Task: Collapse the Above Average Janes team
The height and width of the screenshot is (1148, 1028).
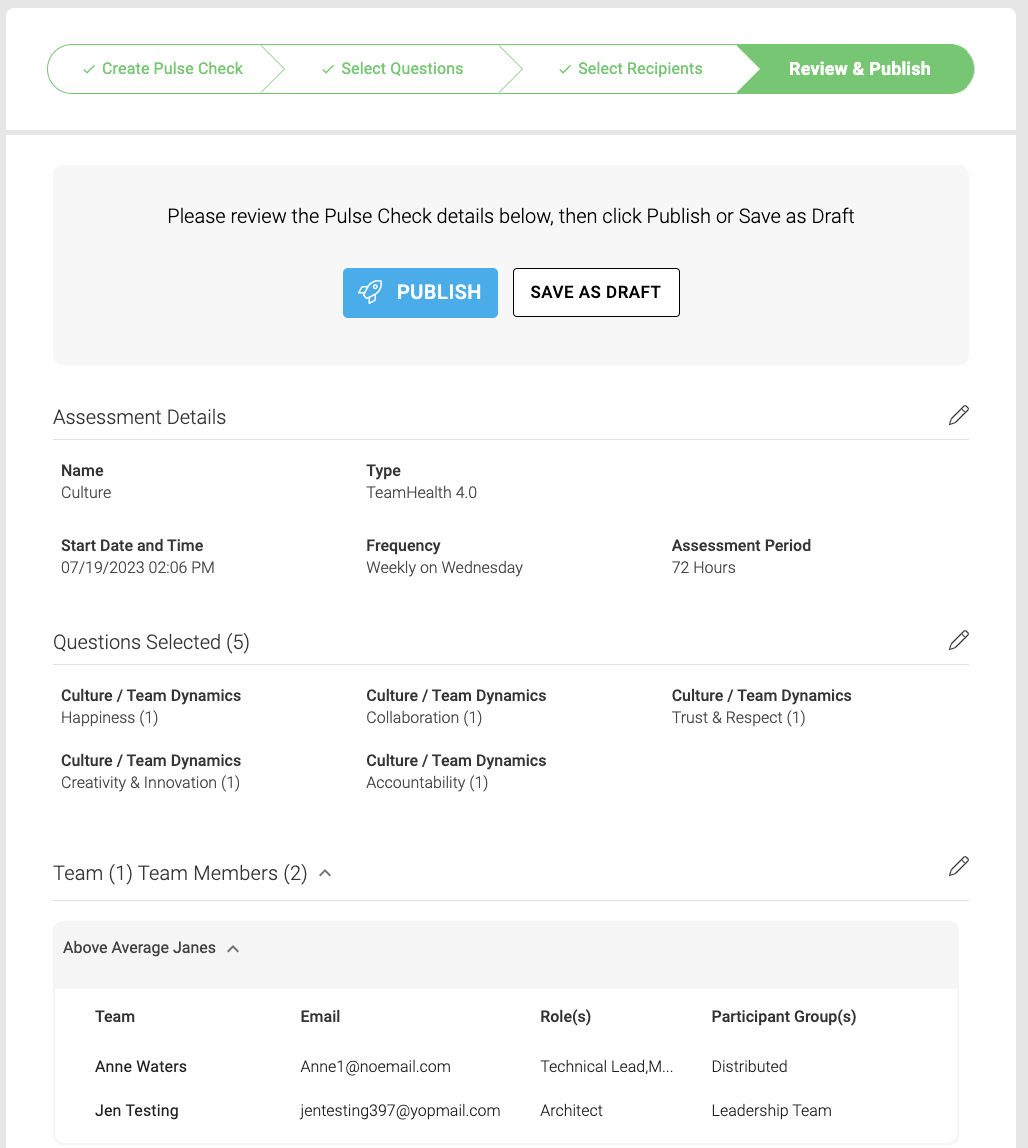Action: tap(234, 948)
